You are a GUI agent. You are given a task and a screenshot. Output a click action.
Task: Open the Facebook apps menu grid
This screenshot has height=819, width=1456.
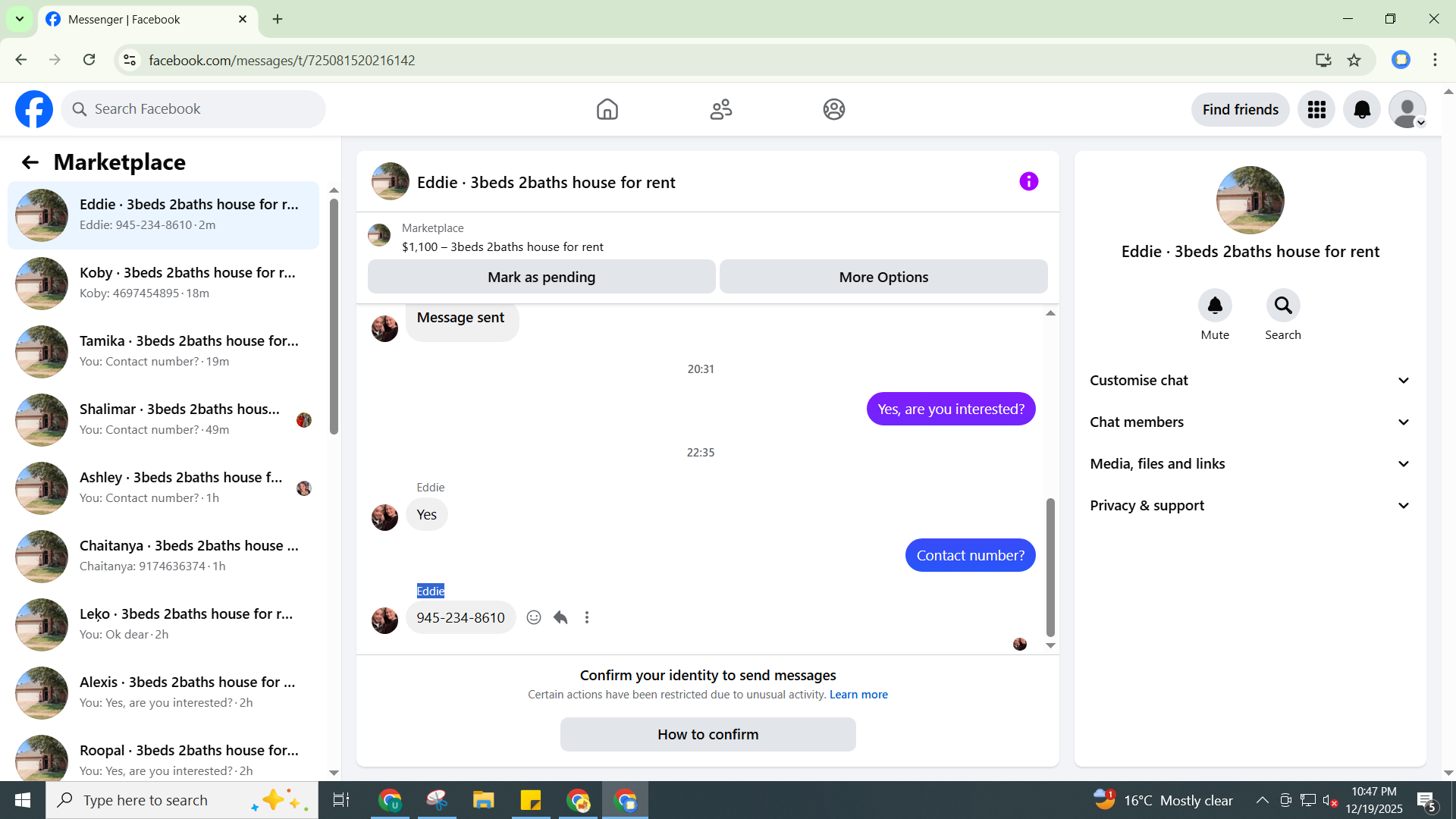[x=1316, y=110]
